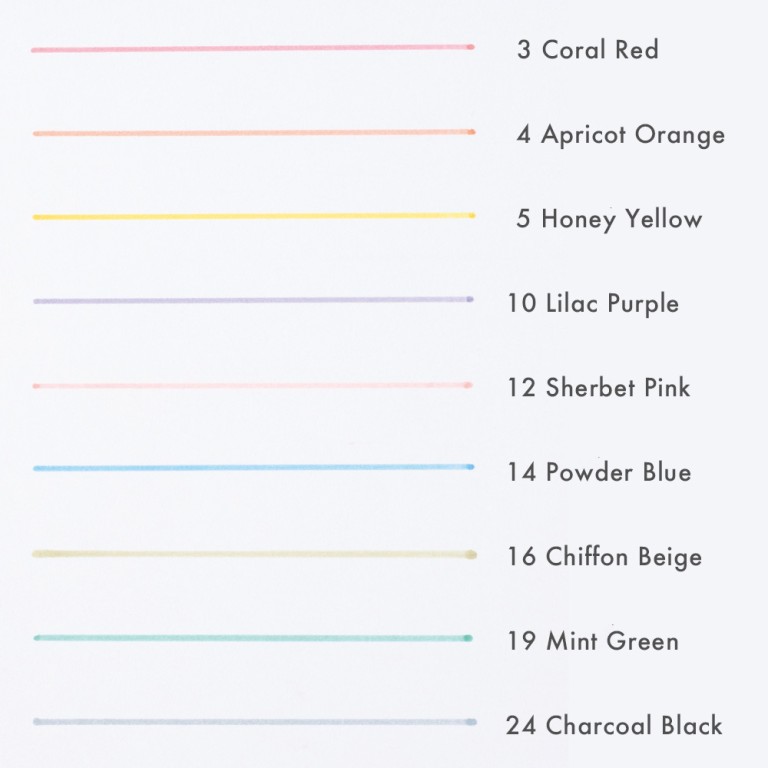Select the "10 Lilac Purple" label
Image resolution: width=768 pixels, height=768 pixels.
pos(593,304)
